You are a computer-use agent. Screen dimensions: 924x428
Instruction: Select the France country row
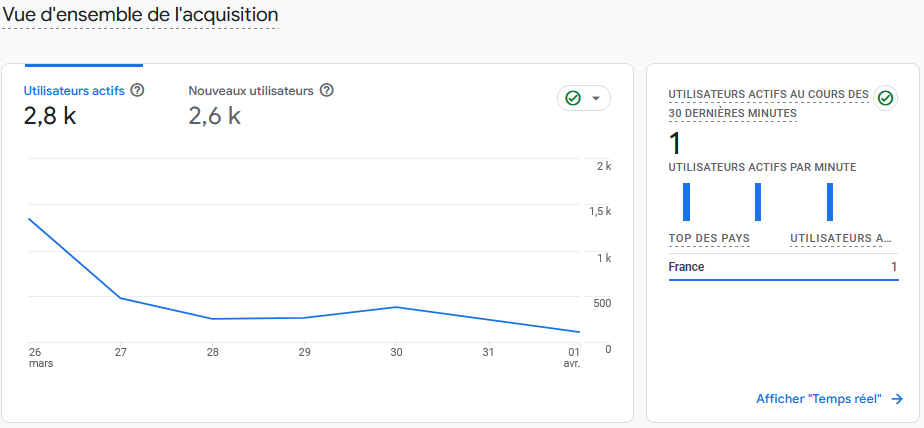click(784, 267)
